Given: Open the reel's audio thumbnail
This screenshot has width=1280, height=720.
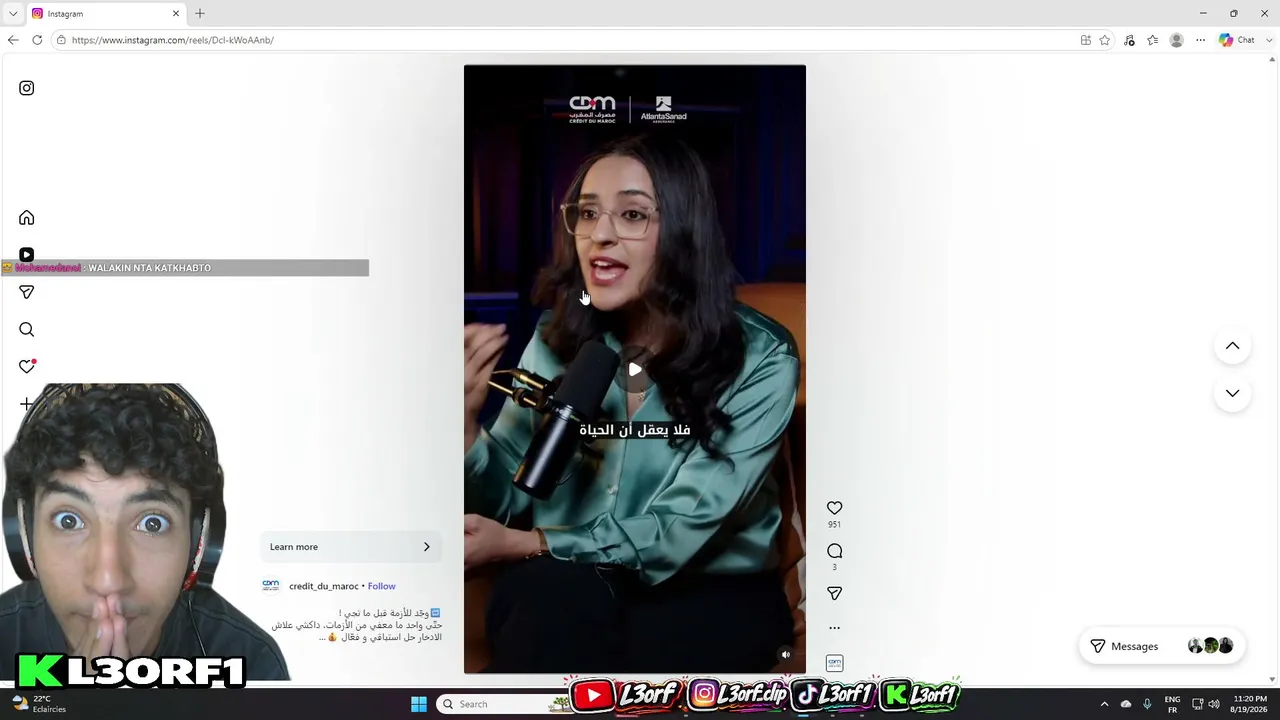Looking at the screenshot, I should pos(834,663).
